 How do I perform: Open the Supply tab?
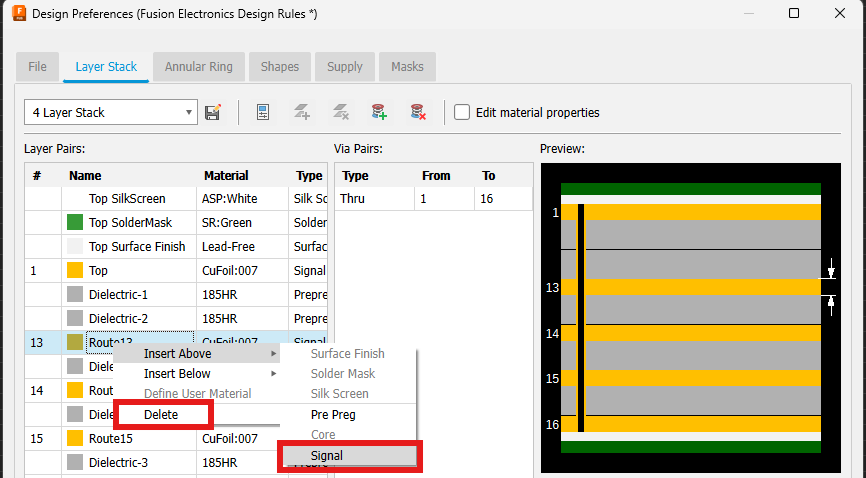coord(345,67)
